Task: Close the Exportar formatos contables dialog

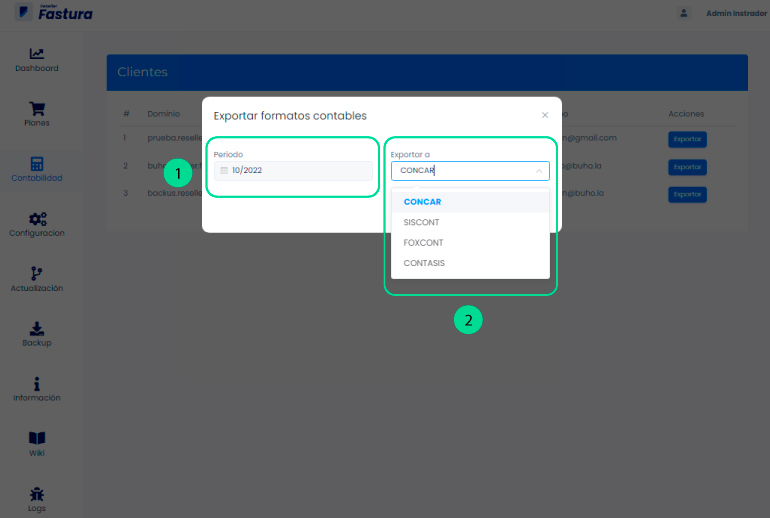Action: pos(545,116)
